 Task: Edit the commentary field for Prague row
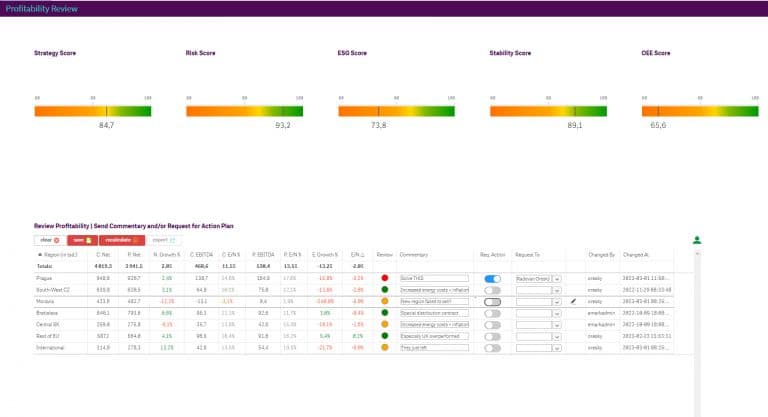tap(433, 278)
